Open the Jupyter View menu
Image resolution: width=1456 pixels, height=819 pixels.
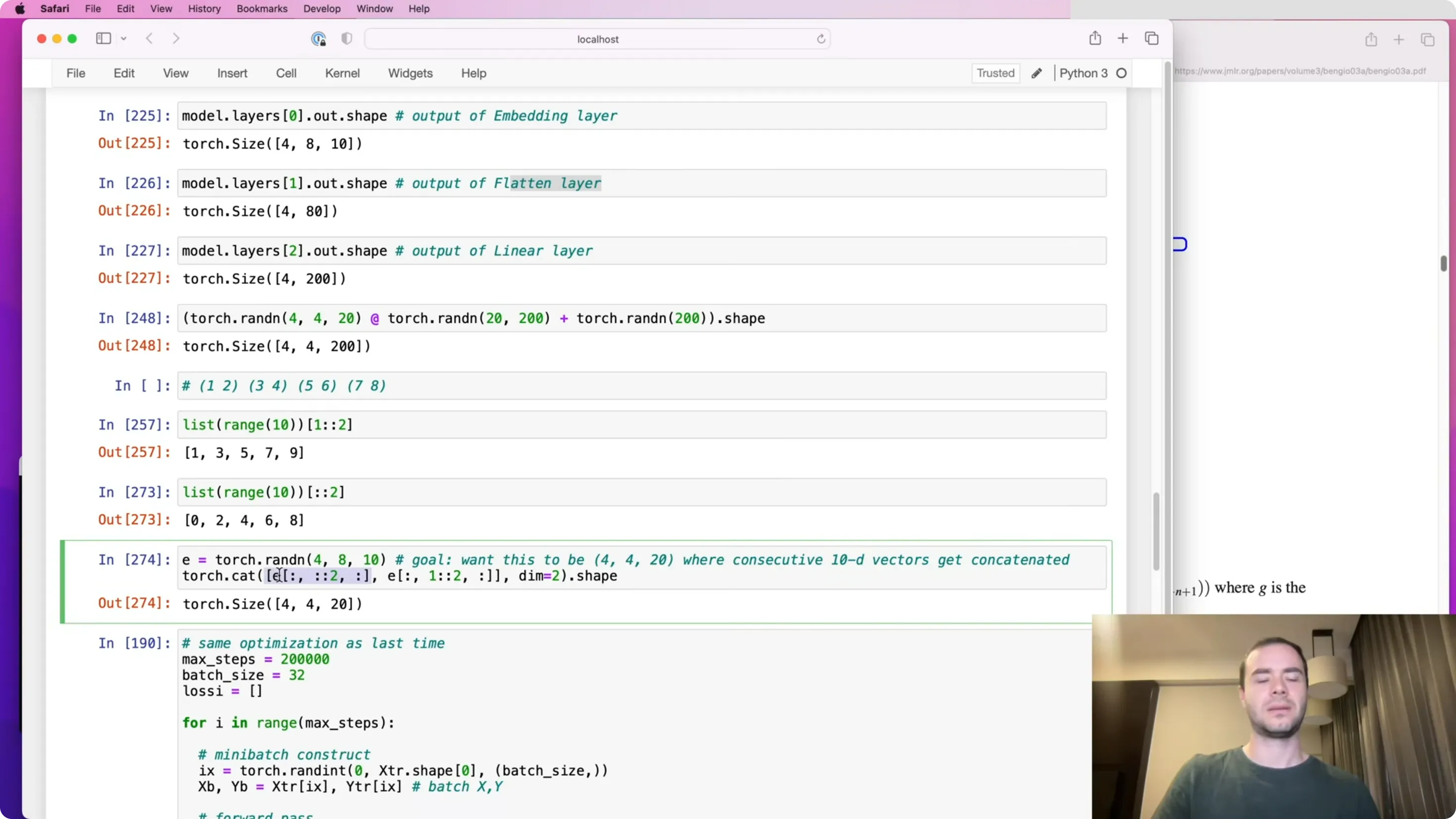pyautogui.click(x=176, y=73)
